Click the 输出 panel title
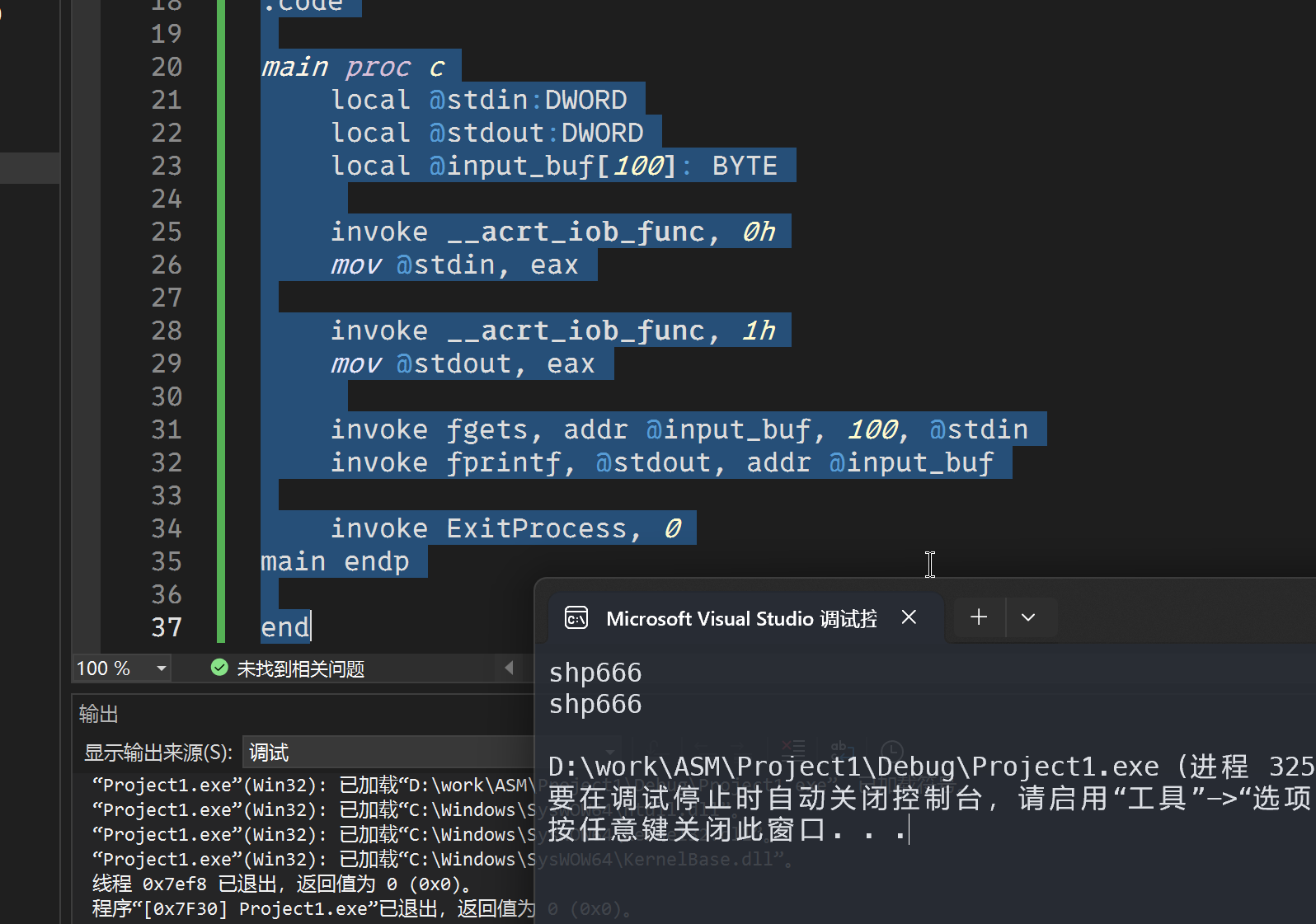 (x=99, y=714)
